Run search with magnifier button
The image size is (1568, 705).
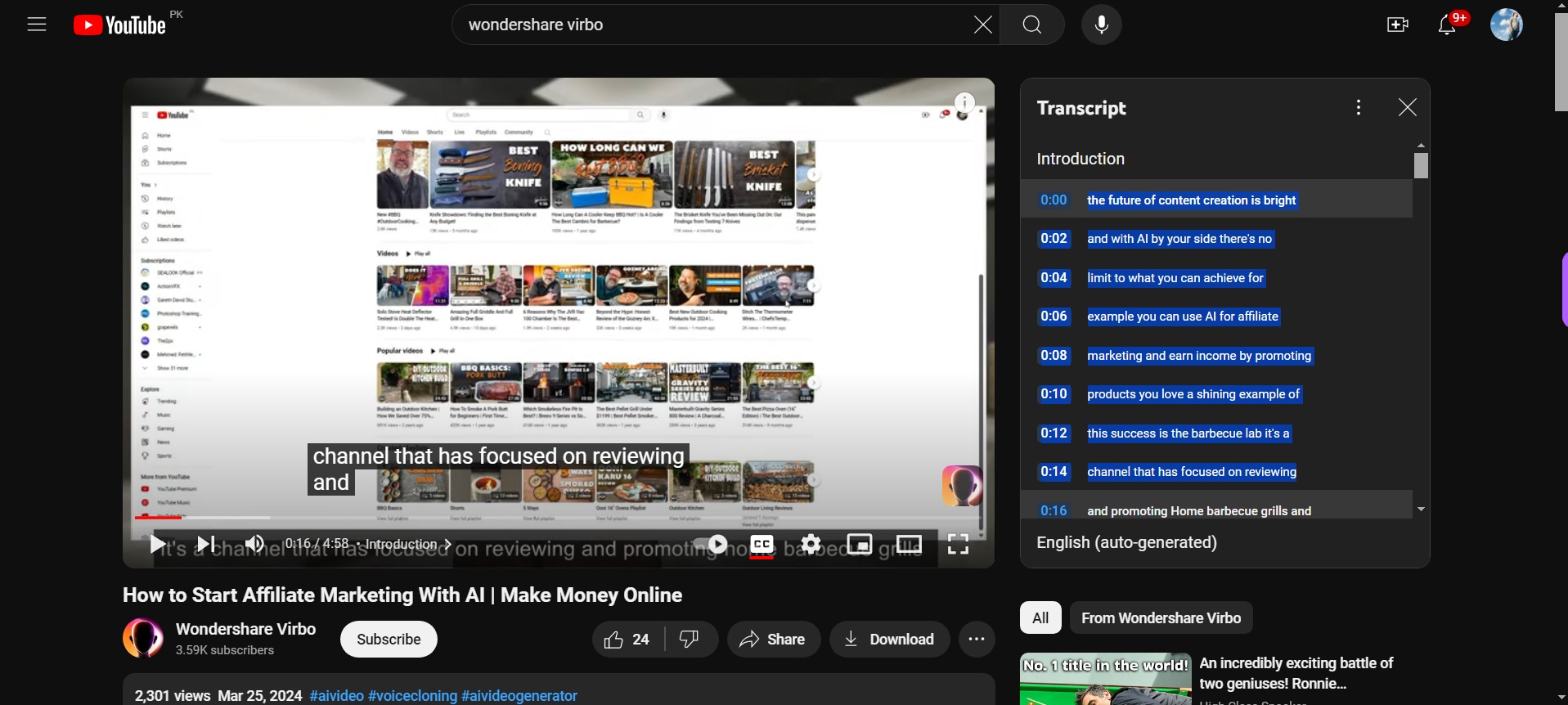[1032, 25]
